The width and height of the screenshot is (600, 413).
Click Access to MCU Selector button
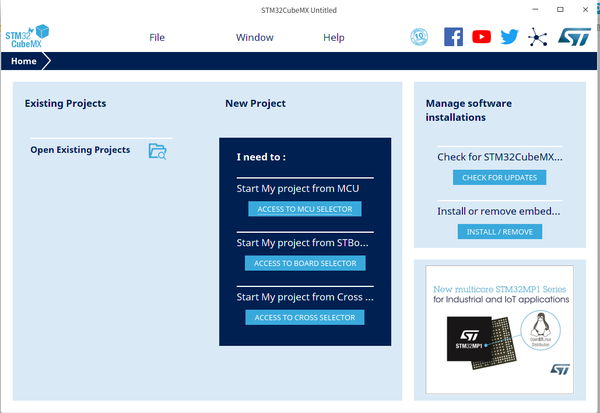[305, 209]
